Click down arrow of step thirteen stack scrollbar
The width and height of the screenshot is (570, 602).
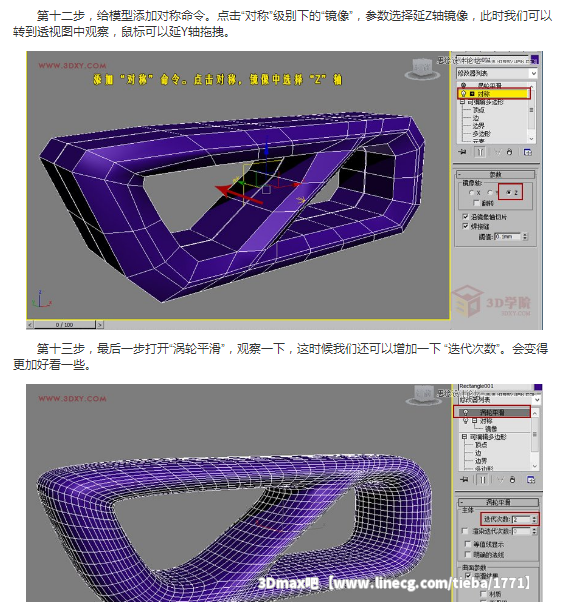tap(535, 466)
